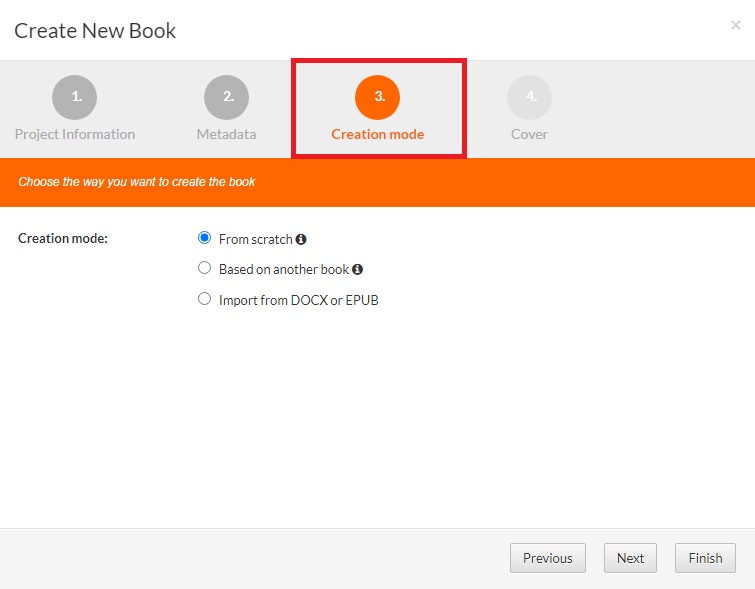Close the Create New Book dialog
The image size is (755, 589).
tap(736, 26)
